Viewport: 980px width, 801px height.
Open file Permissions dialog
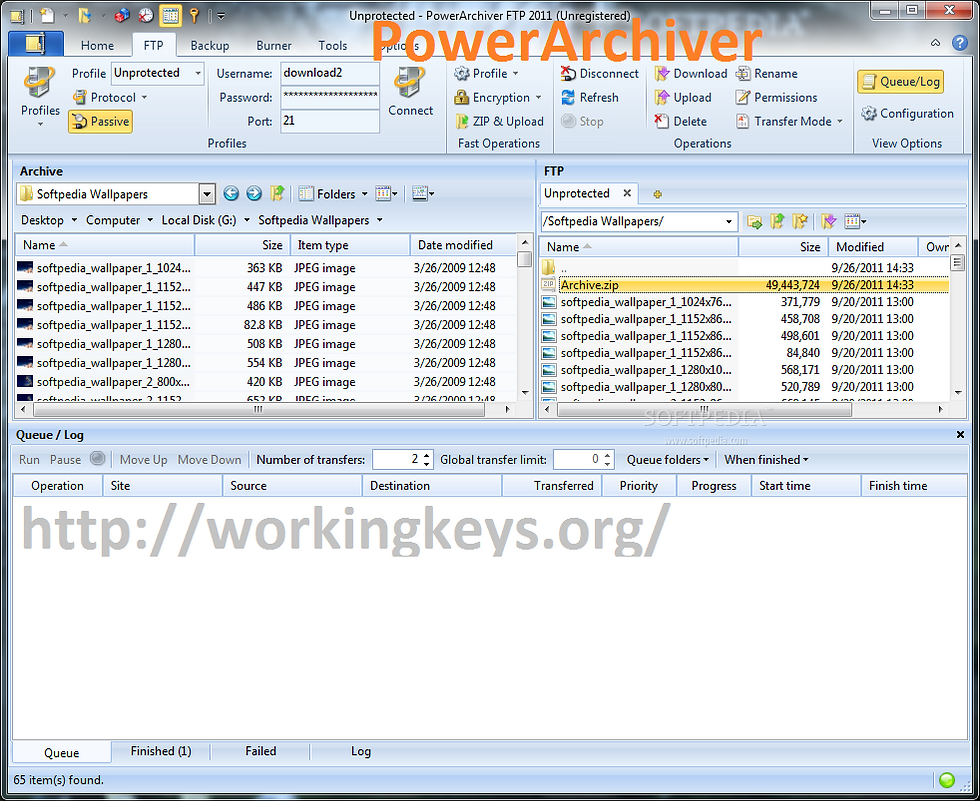tap(776, 97)
